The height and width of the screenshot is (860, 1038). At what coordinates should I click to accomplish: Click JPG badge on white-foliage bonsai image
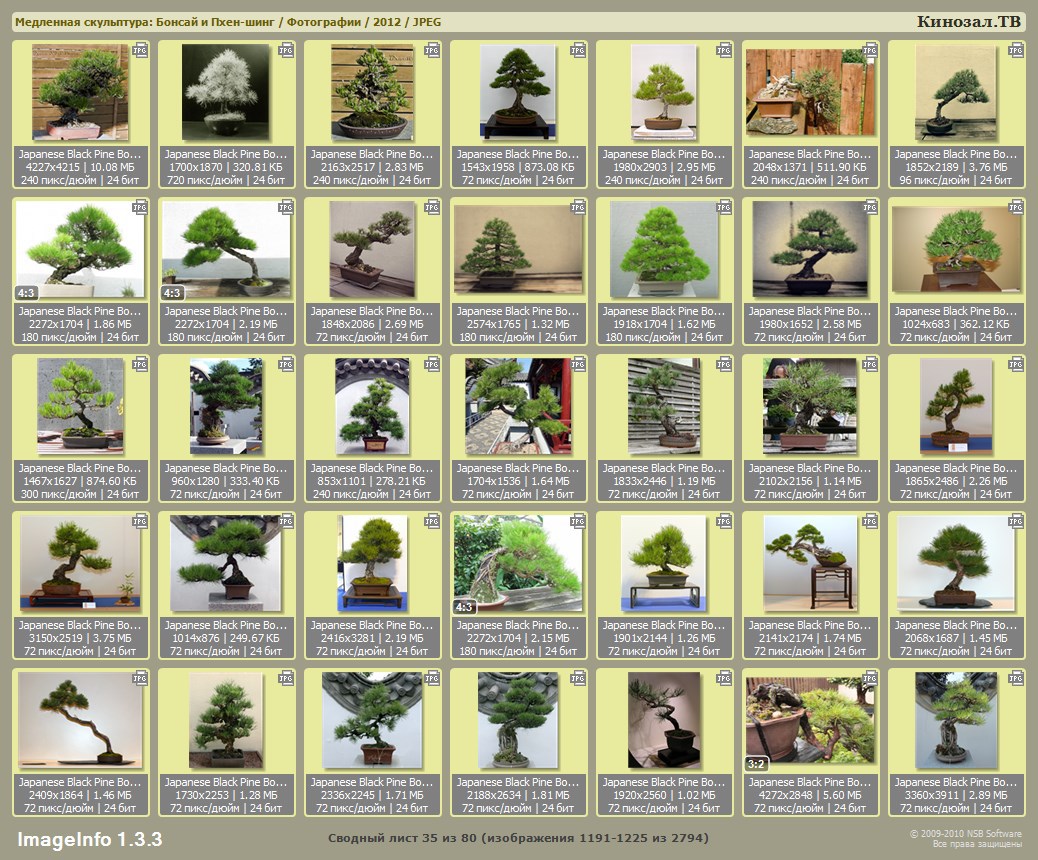click(286, 50)
